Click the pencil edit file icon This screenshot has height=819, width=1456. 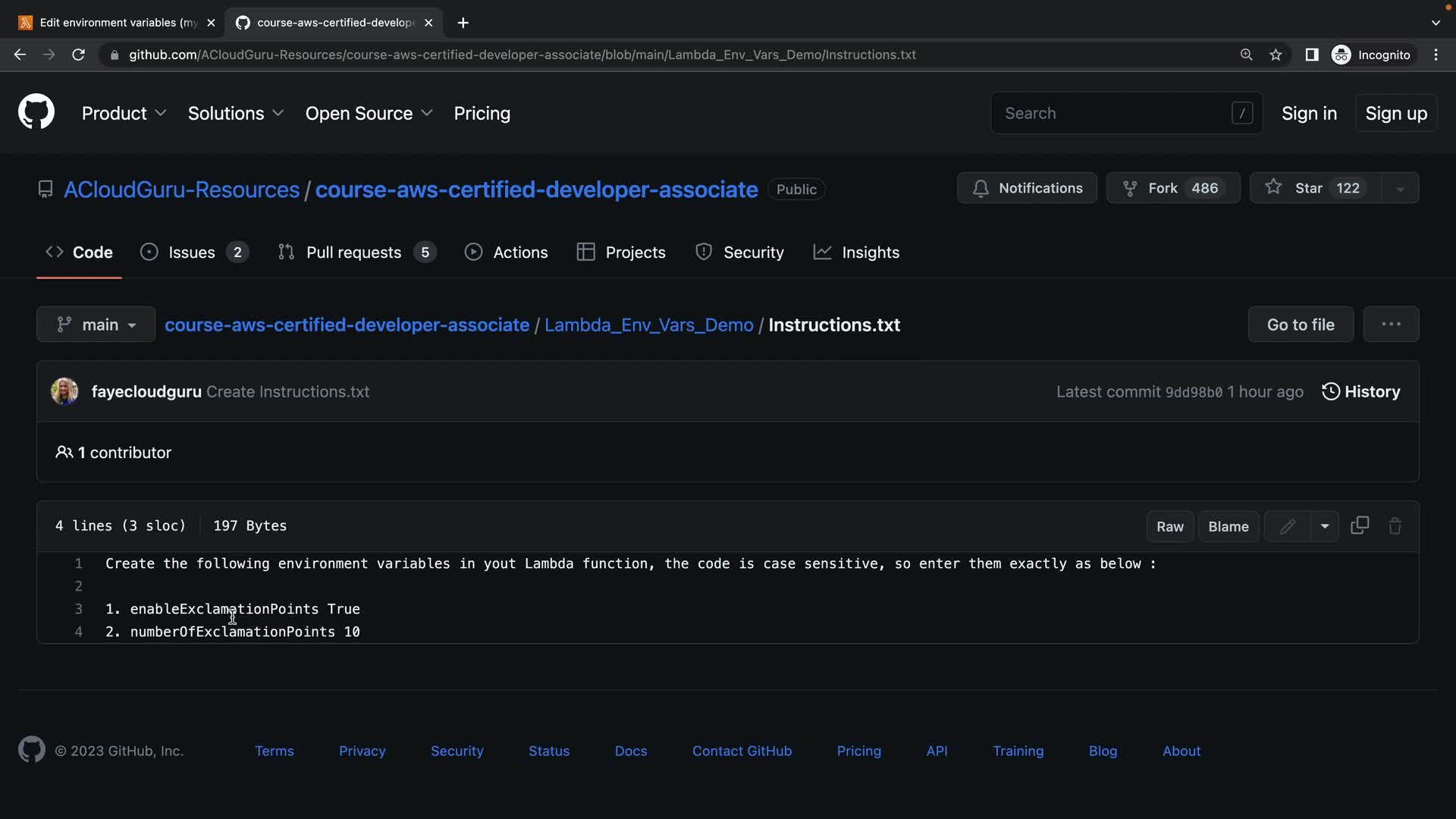[x=1287, y=526]
